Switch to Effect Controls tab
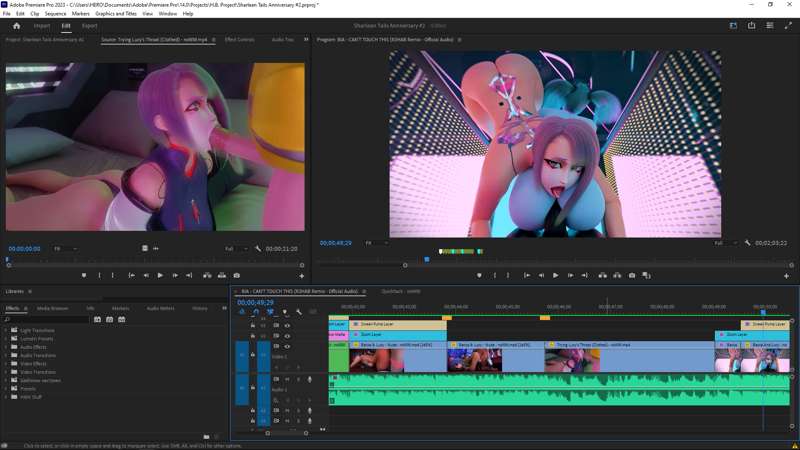Image resolution: width=800 pixels, height=450 pixels. [x=239, y=39]
